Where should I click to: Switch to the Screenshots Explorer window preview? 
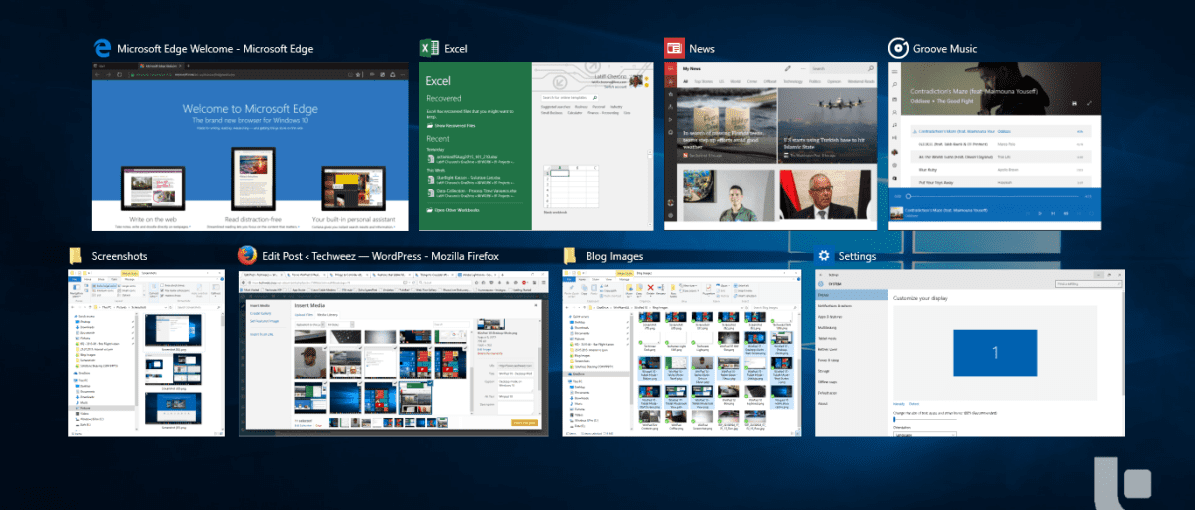(x=146, y=353)
